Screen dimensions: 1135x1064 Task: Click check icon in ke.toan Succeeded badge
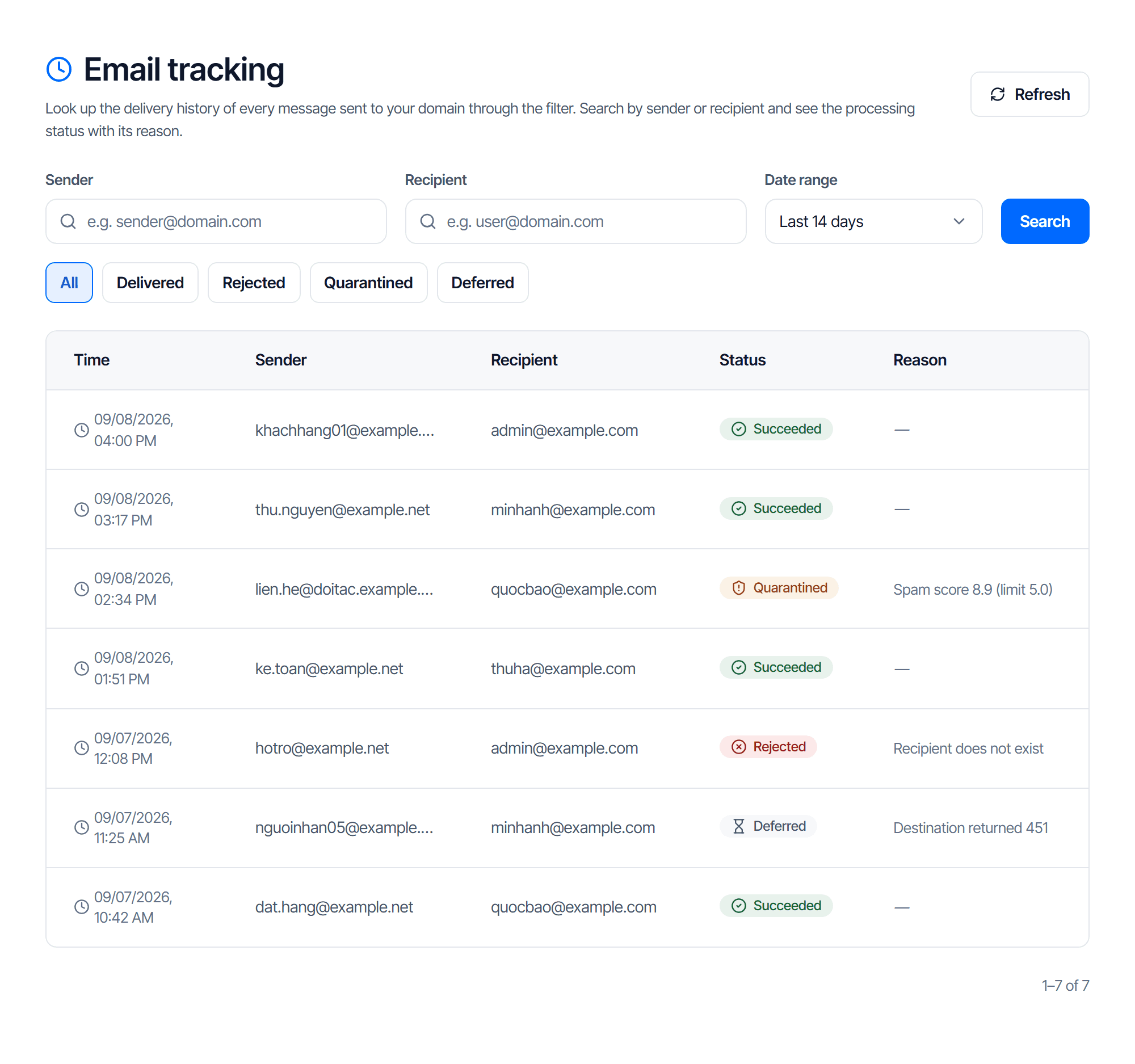[x=739, y=667]
